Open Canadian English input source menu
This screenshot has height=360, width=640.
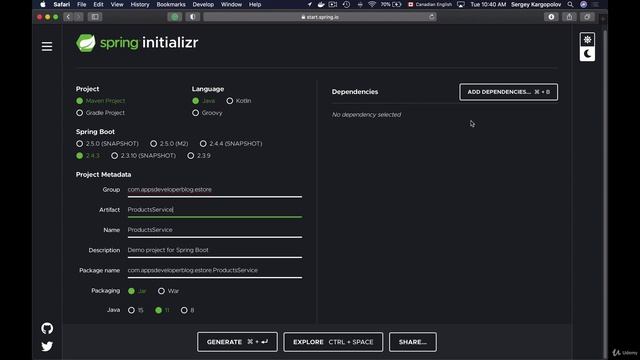(x=429, y=4)
